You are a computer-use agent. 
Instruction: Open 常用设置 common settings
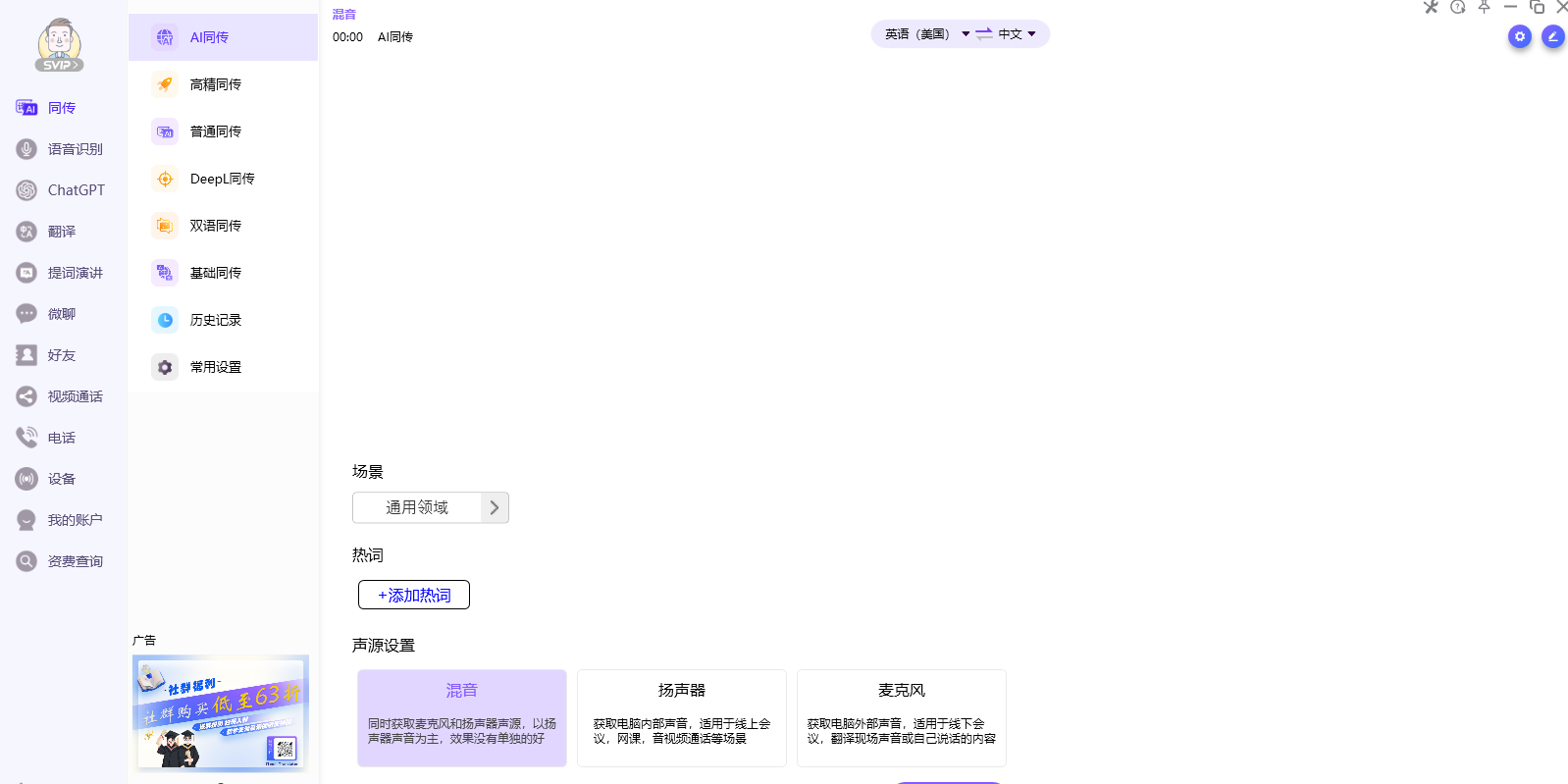pyautogui.click(x=216, y=367)
